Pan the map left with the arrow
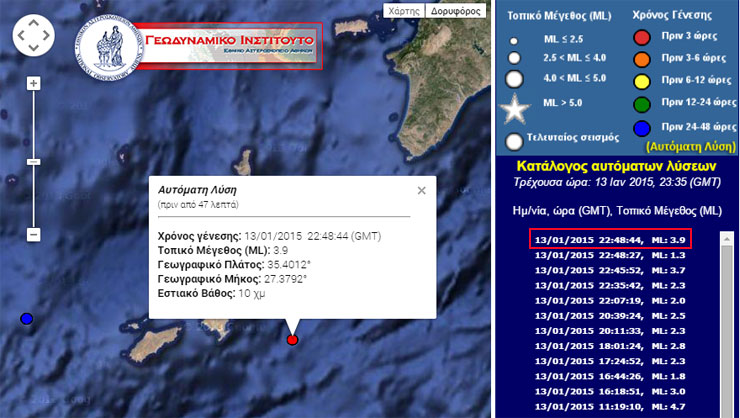 click(x=21, y=37)
